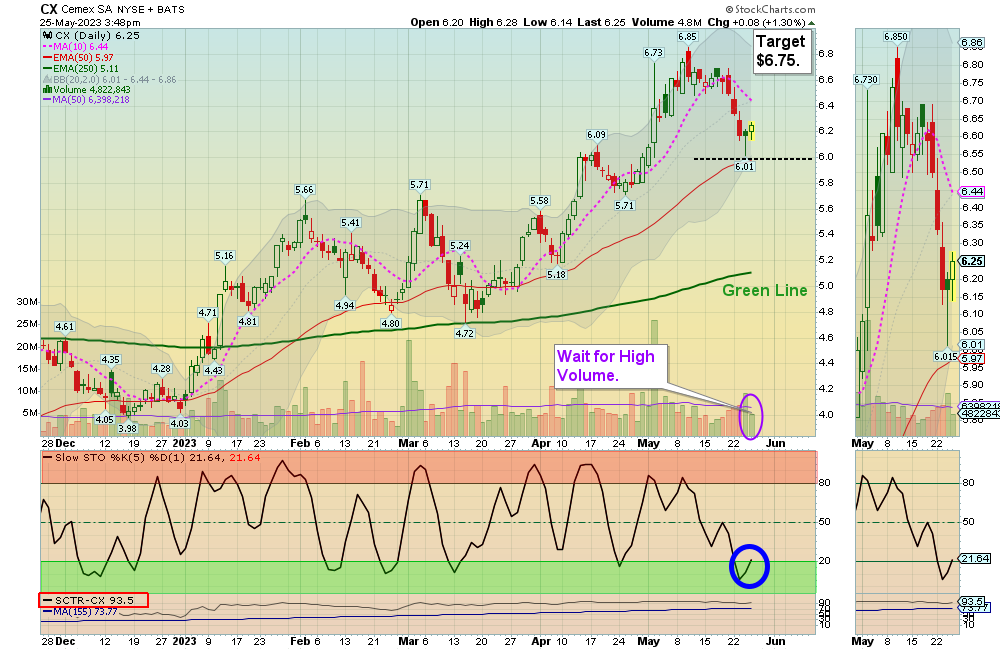Click the red-boxed SCTR-CX 93.5 label
Screen dimensions: 1000x650
pos(93,600)
